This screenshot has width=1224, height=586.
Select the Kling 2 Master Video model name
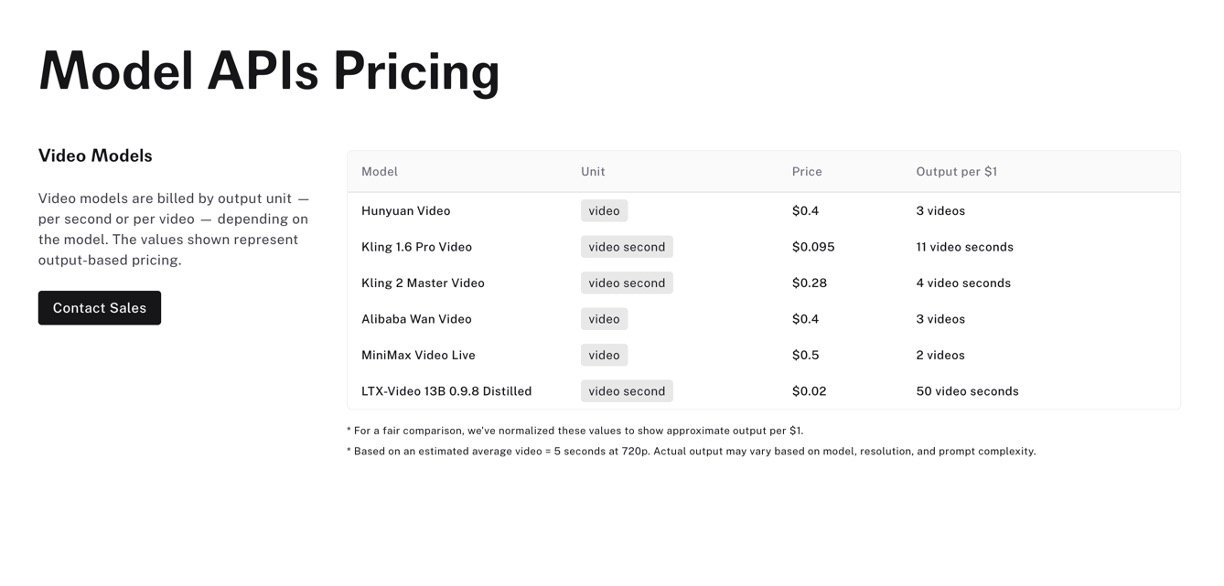point(423,283)
